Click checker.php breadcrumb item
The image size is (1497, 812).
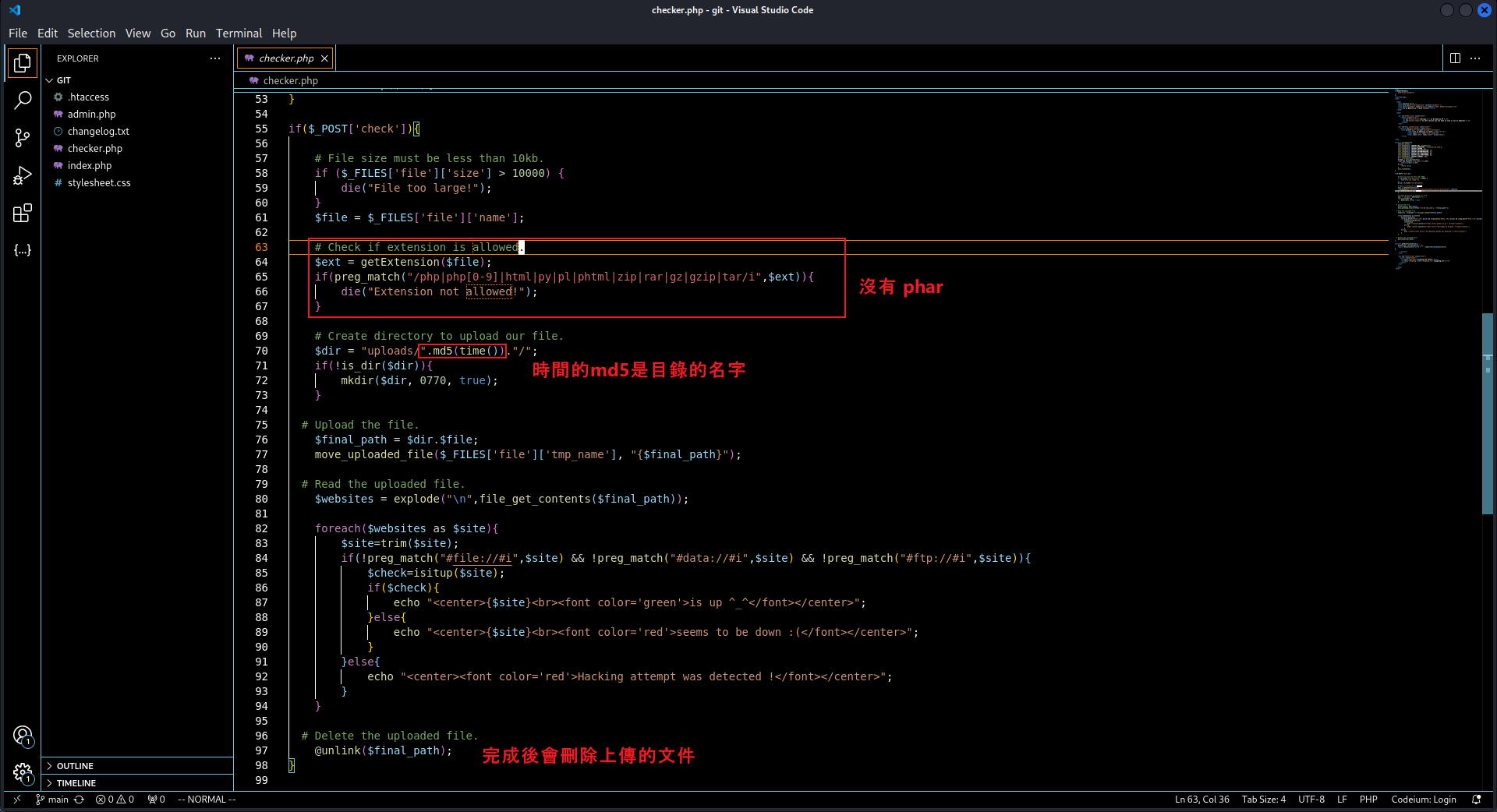[284, 81]
